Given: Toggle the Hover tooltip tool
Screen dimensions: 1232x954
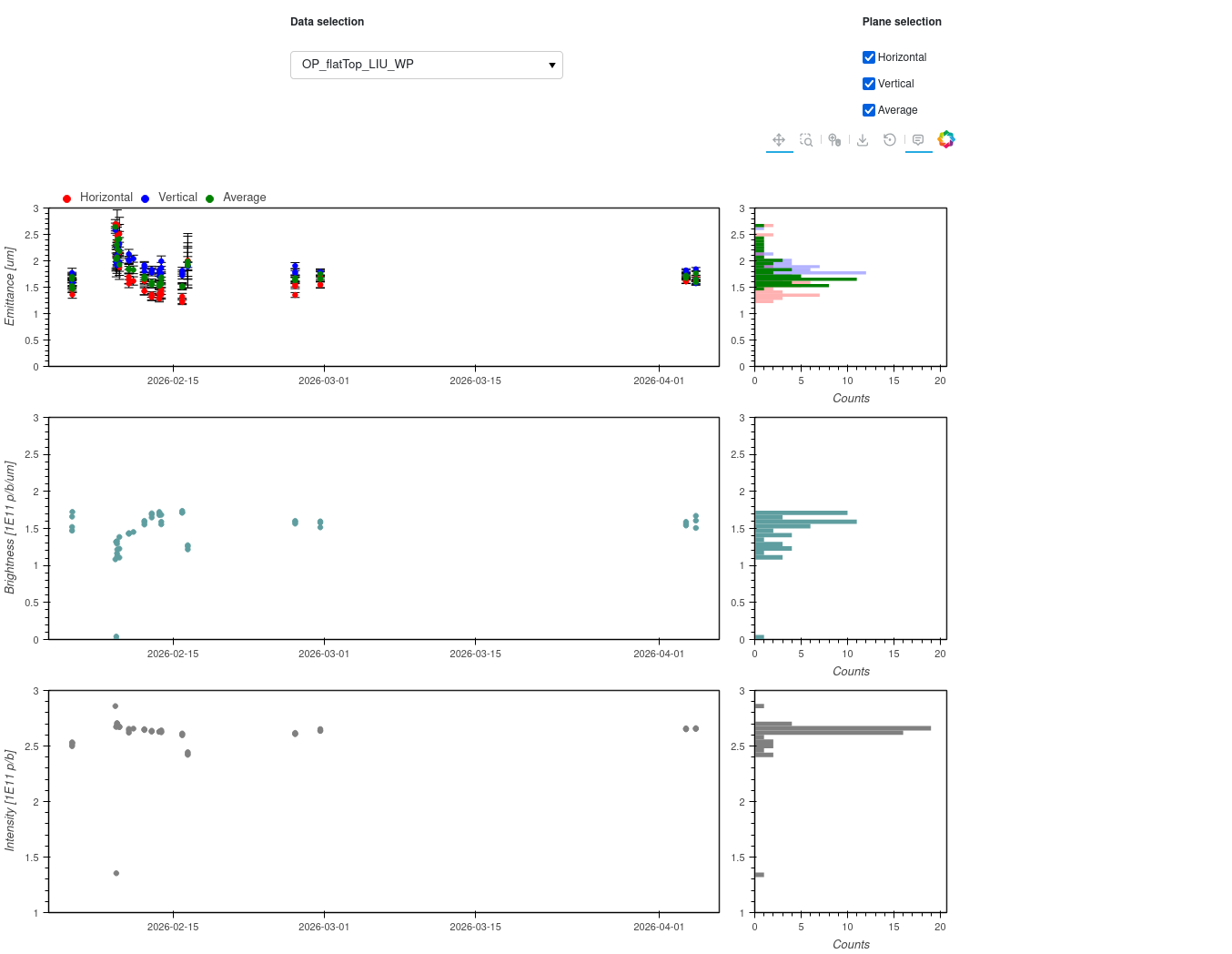Looking at the screenshot, I should (918, 140).
